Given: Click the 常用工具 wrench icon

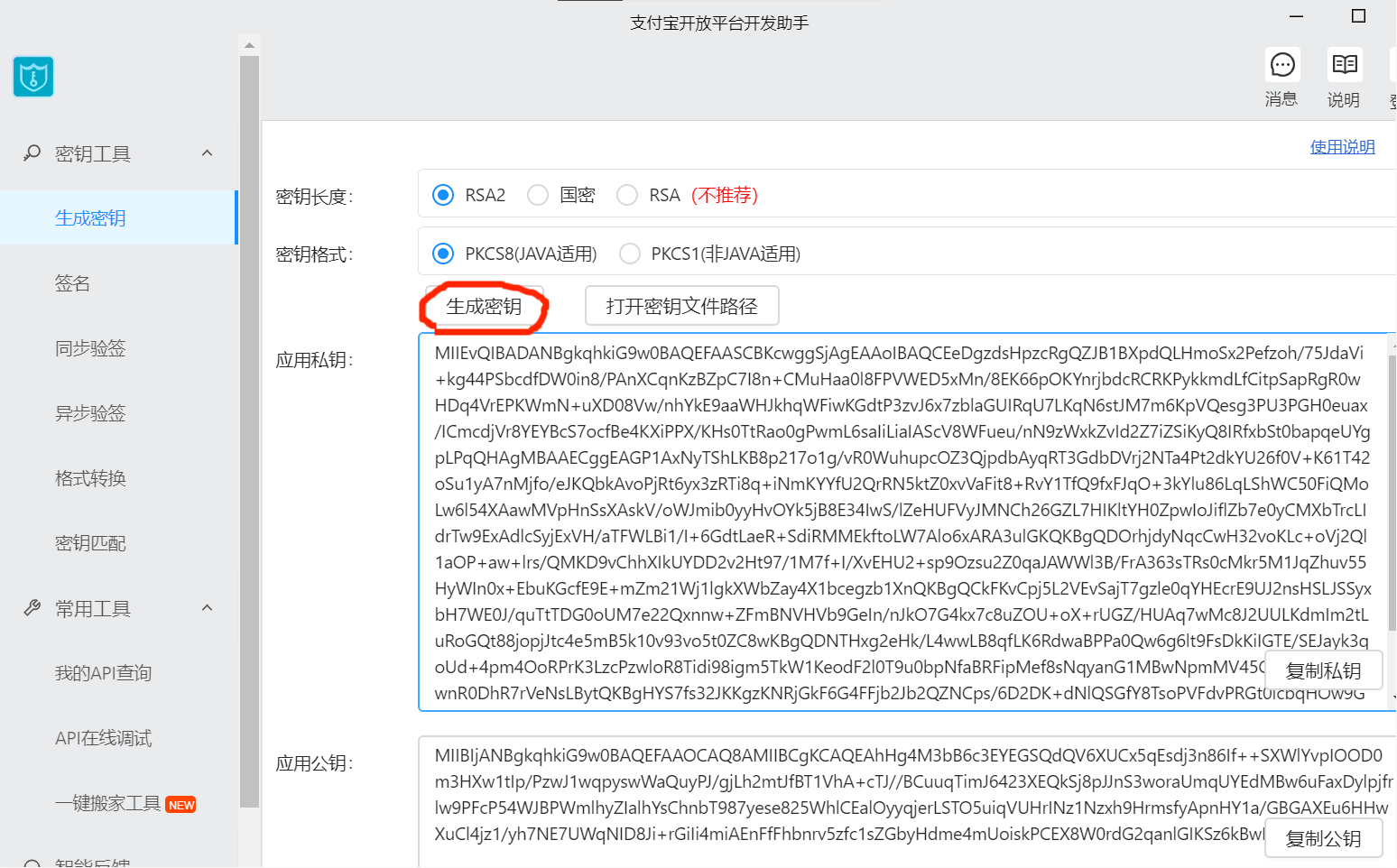Looking at the screenshot, I should [x=32, y=608].
